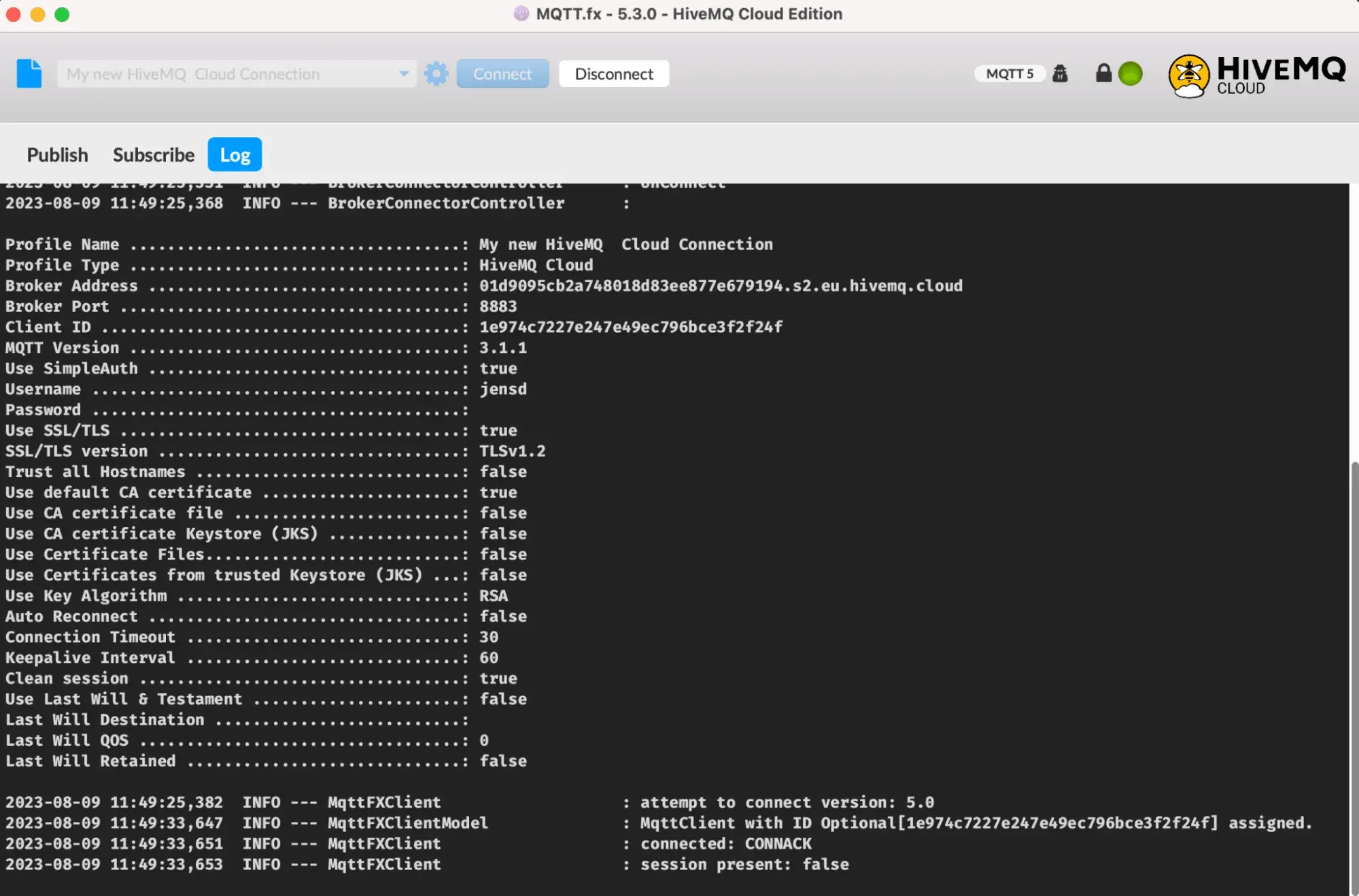Click the Clean session true row

(261, 678)
